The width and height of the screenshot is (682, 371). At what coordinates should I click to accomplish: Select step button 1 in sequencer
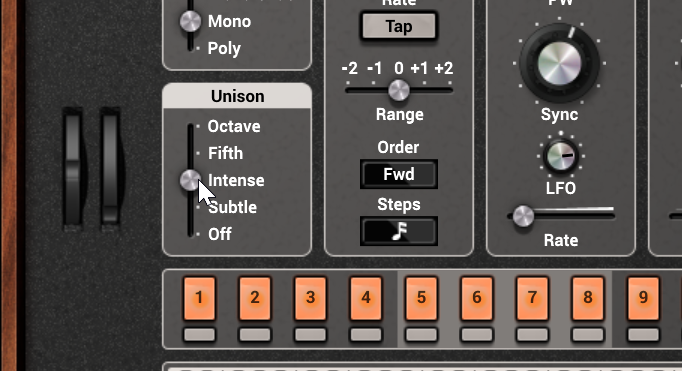click(199, 298)
